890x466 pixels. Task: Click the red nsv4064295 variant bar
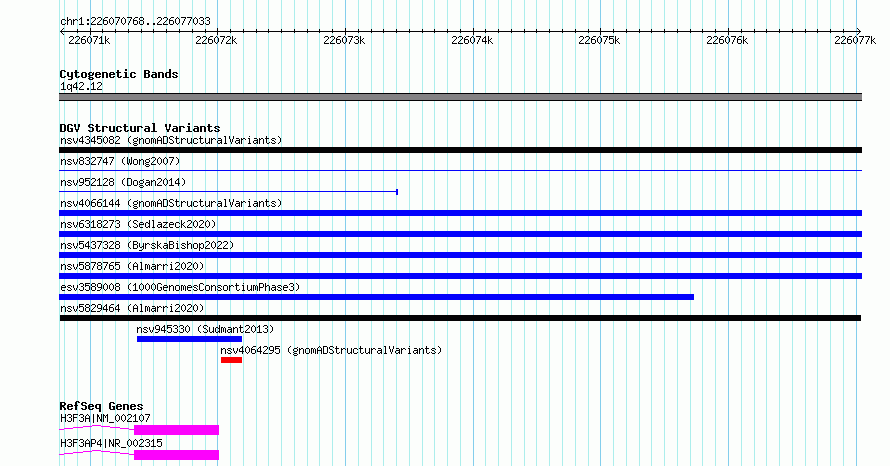[x=232, y=360]
